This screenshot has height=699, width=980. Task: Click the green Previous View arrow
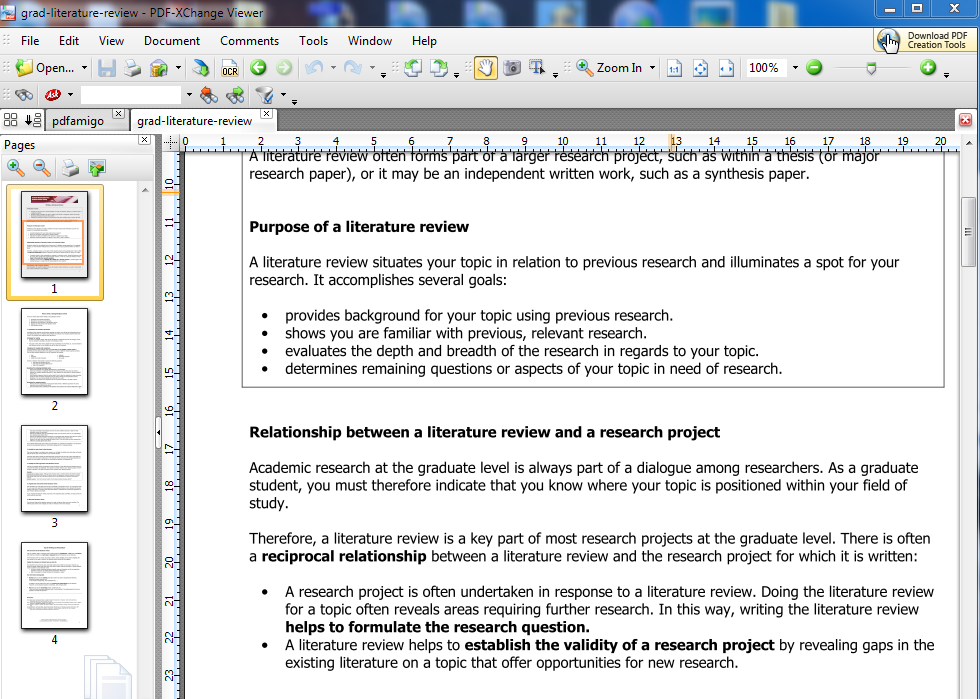256,68
